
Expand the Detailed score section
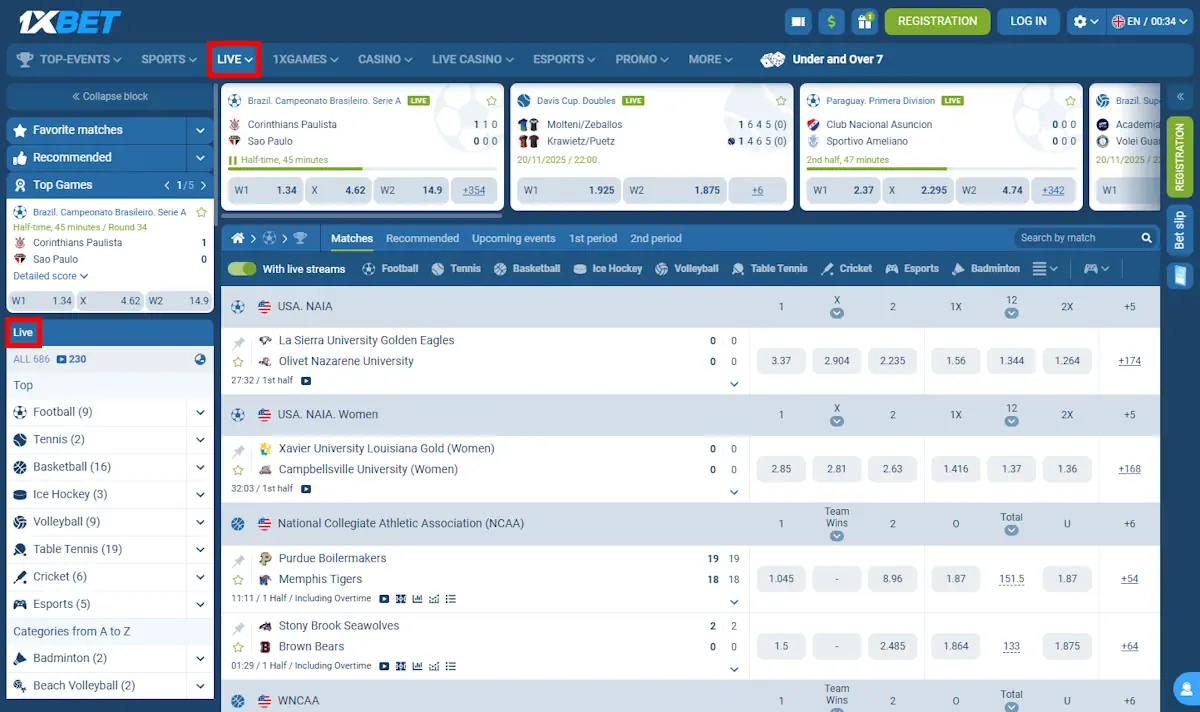click(50, 276)
